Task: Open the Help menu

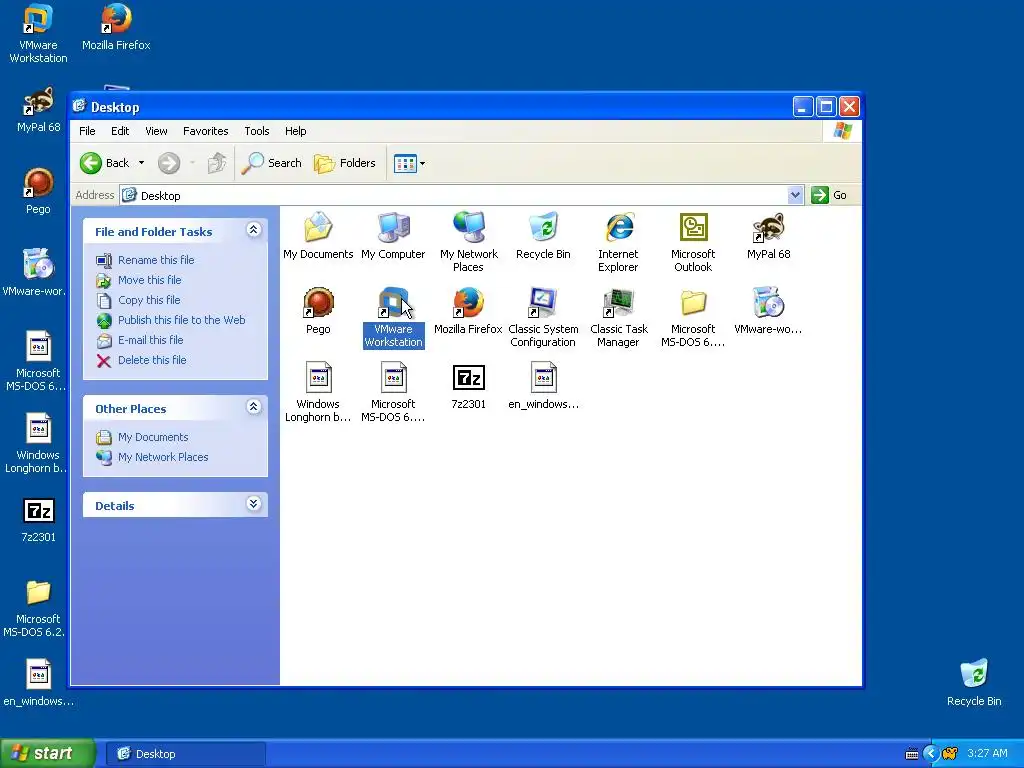Action: (x=295, y=131)
